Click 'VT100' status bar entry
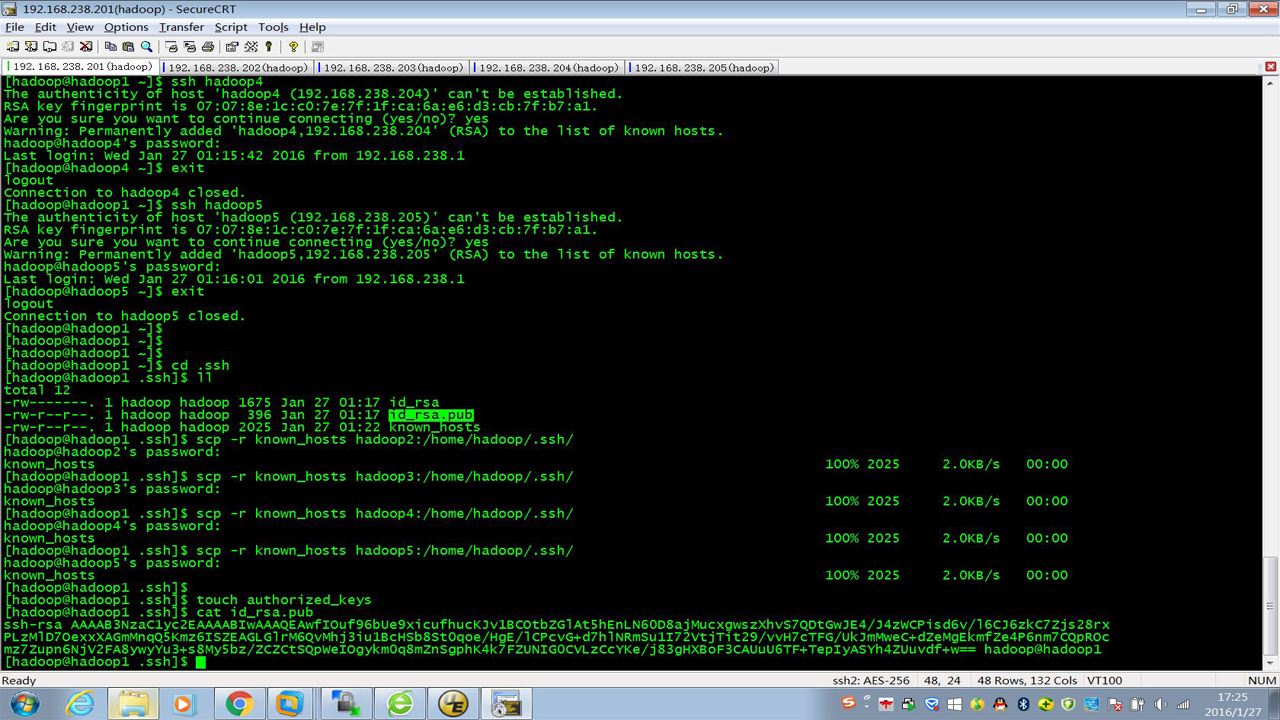 pos(1104,680)
